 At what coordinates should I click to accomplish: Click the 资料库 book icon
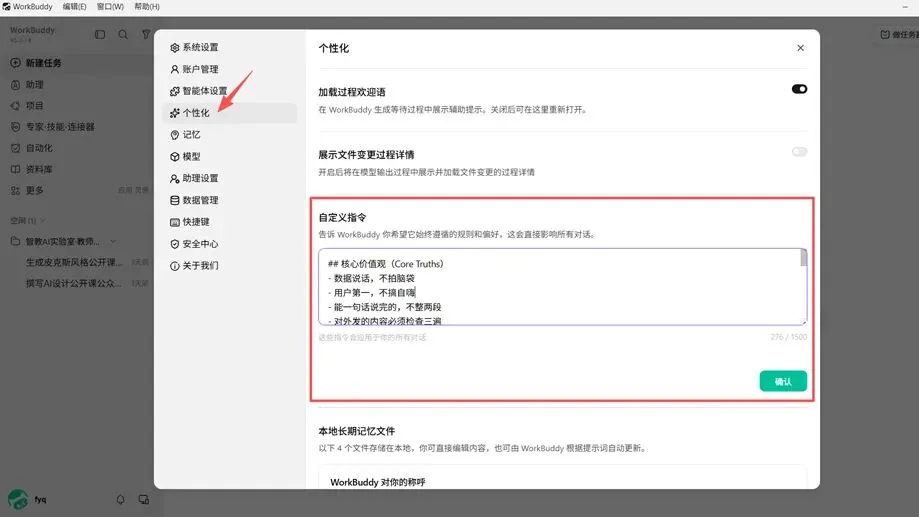[x=15, y=169]
